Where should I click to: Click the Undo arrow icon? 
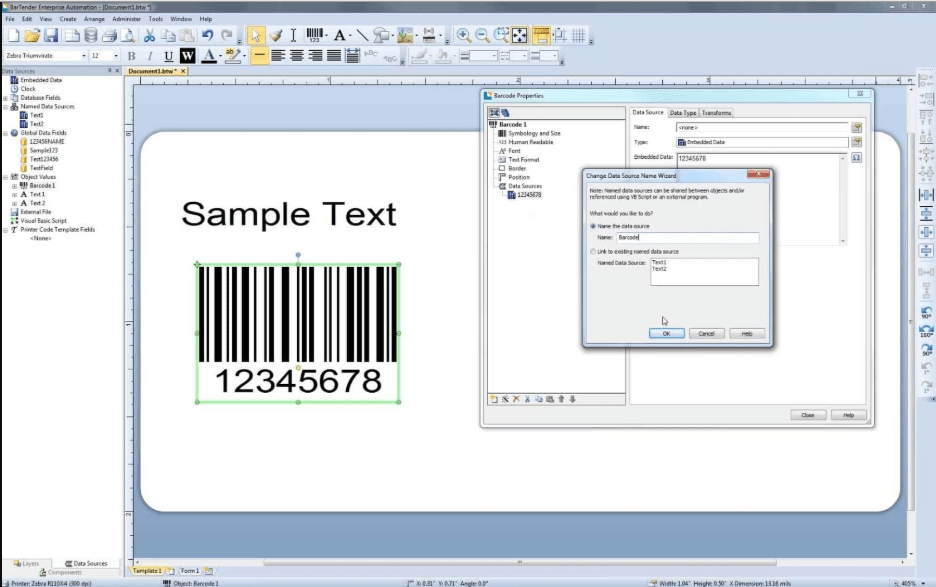(208, 35)
